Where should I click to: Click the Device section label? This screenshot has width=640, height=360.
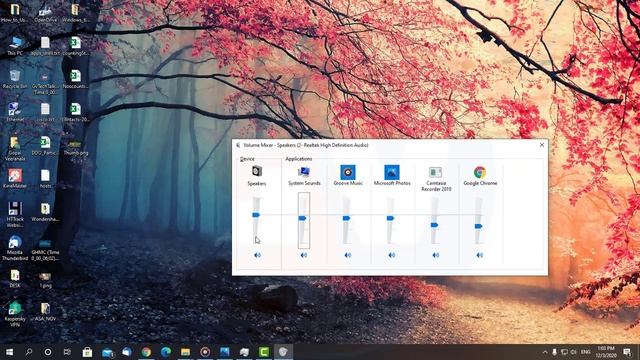[247, 159]
